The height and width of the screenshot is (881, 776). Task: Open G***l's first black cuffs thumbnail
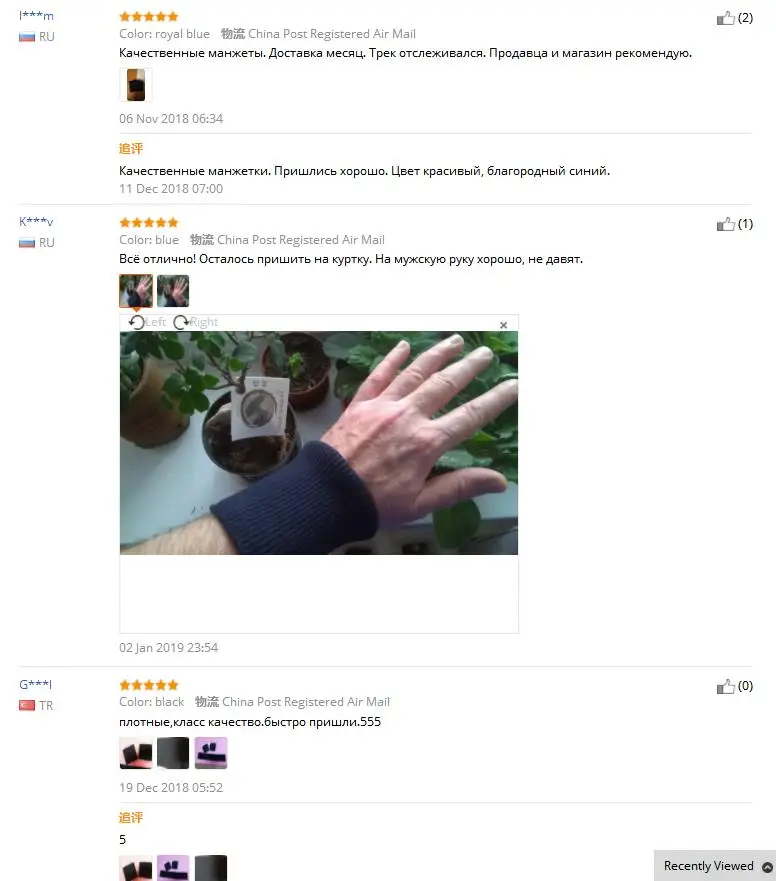[136, 753]
